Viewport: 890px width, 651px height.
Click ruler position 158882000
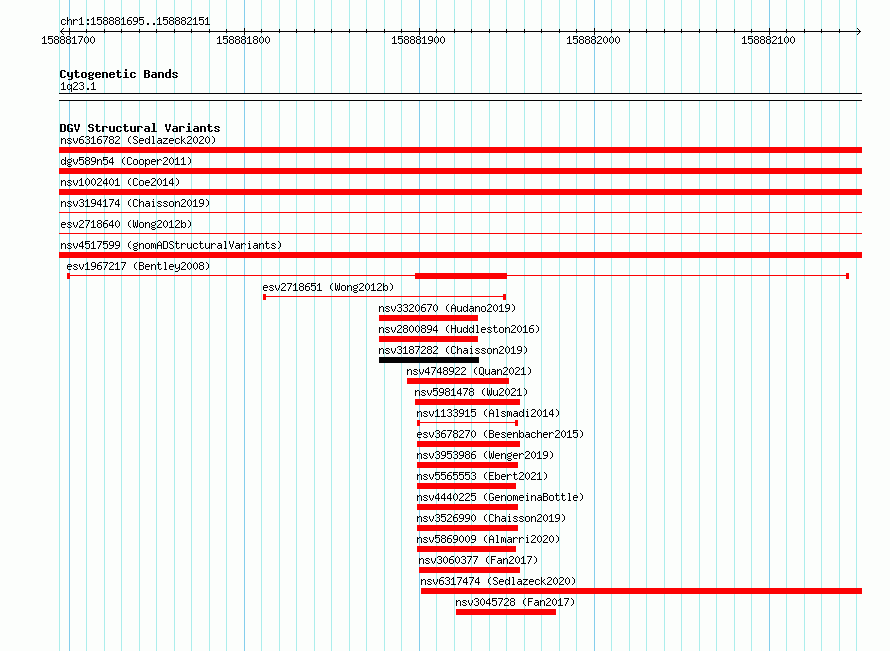(593, 40)
